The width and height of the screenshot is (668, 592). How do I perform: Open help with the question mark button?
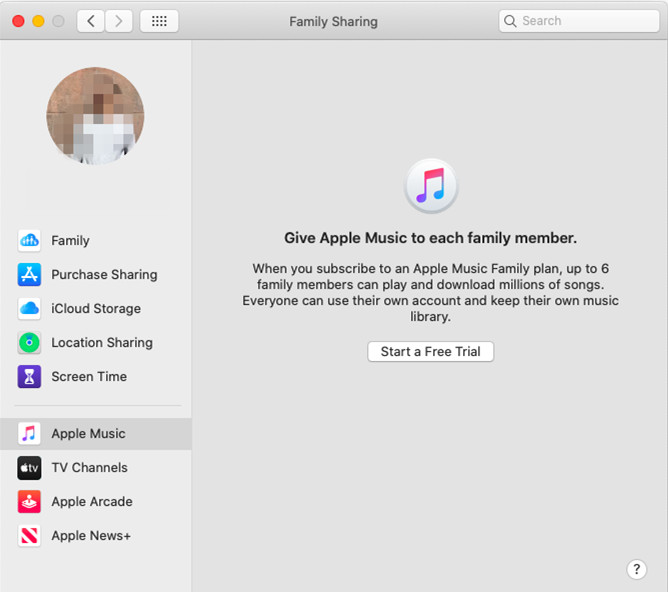636,569
